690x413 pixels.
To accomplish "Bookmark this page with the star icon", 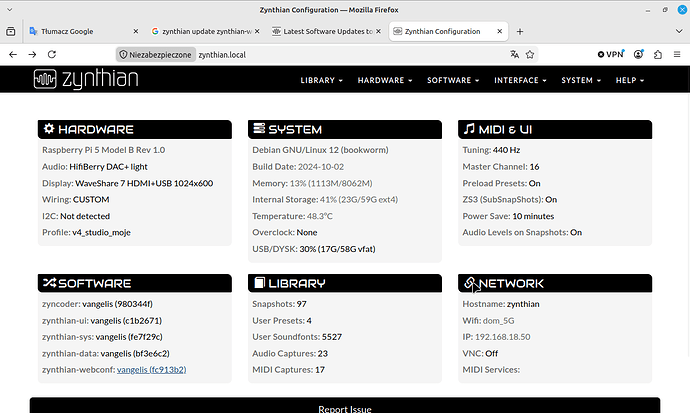I will (530, 55).
